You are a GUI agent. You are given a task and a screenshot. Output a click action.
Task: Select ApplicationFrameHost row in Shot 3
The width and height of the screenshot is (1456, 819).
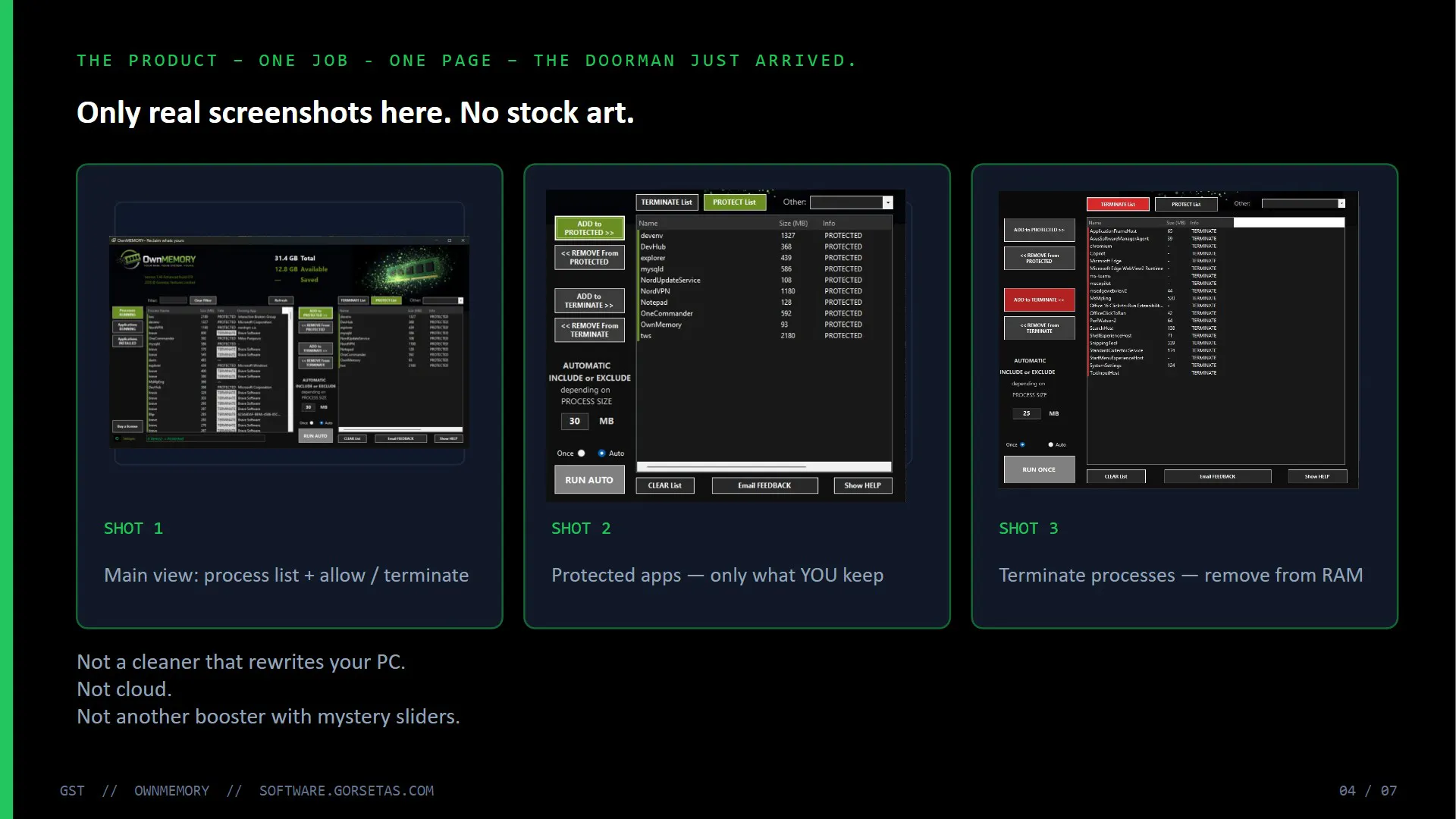(x=1216, y=231)
